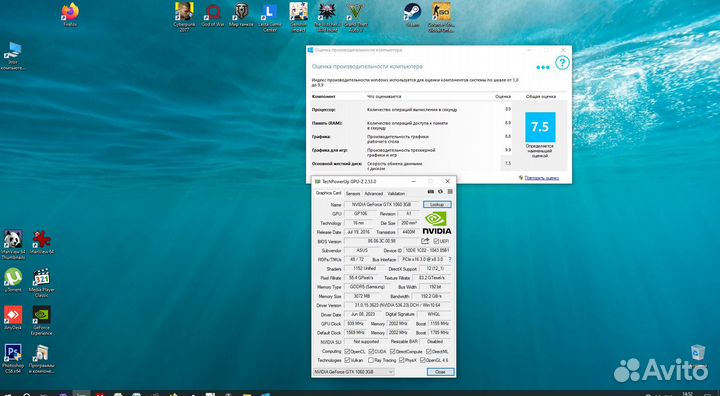Launch Media Player Classic shortcut
This screenshot has height=396, width=720.
(x=42, y=282)
